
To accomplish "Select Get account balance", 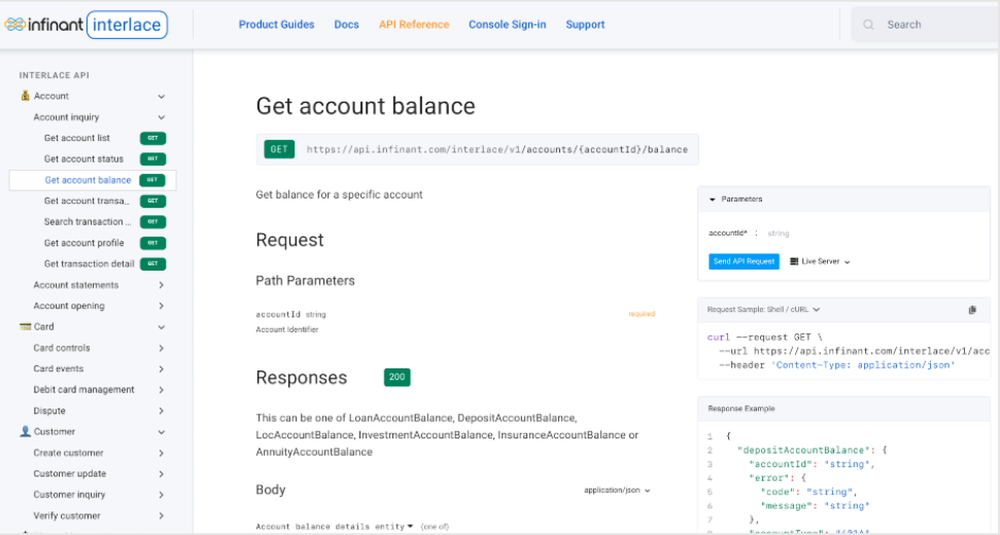I will 87,180.
